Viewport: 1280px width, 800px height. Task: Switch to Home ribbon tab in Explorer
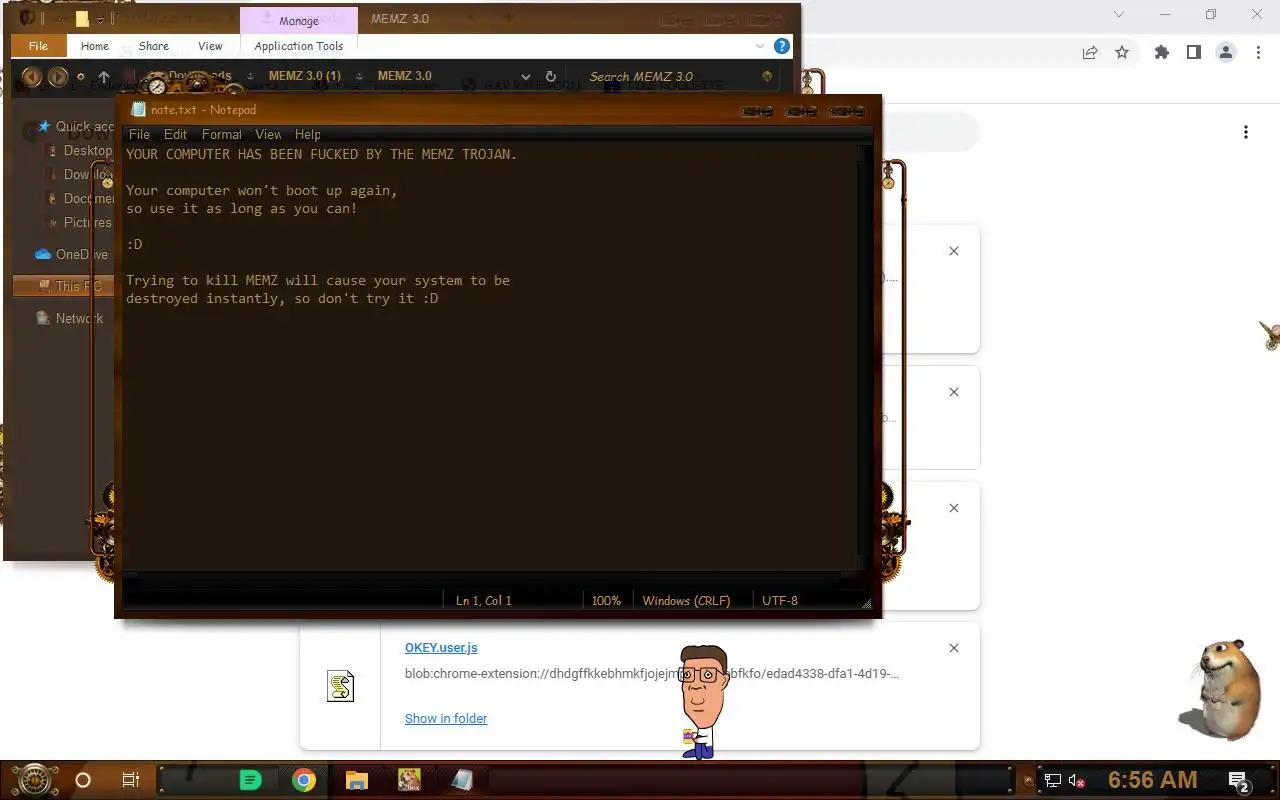(95, 46)
